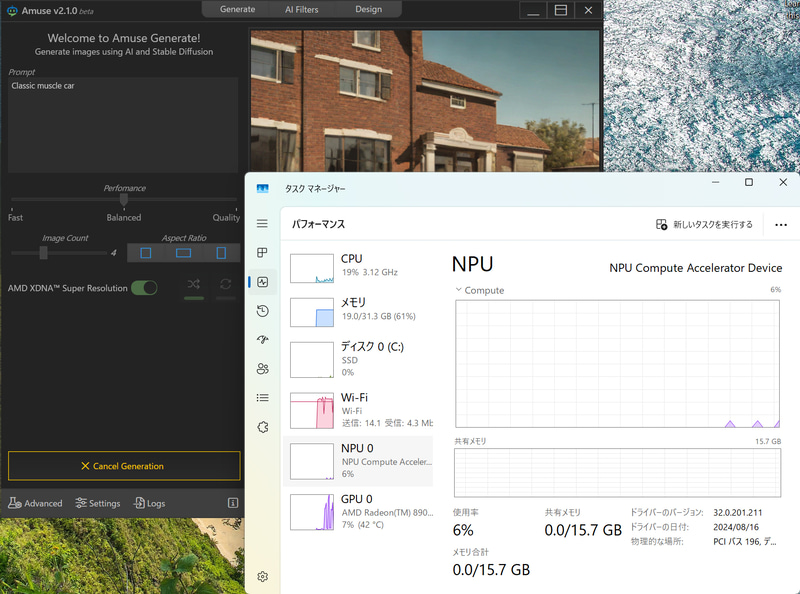Select Wi-Fi in the performance list
This screenshot has height=594, width=800.
tap(359, 410)
